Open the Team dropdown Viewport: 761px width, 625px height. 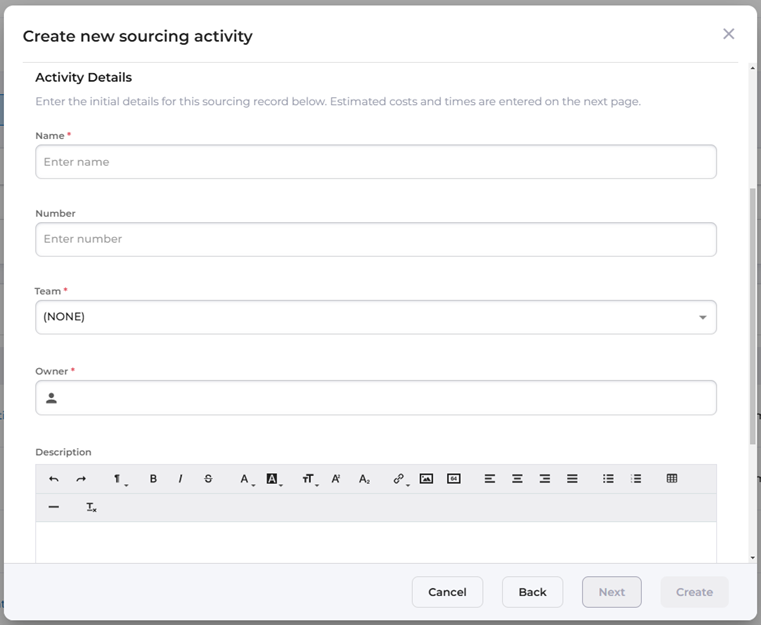[376, 317]
